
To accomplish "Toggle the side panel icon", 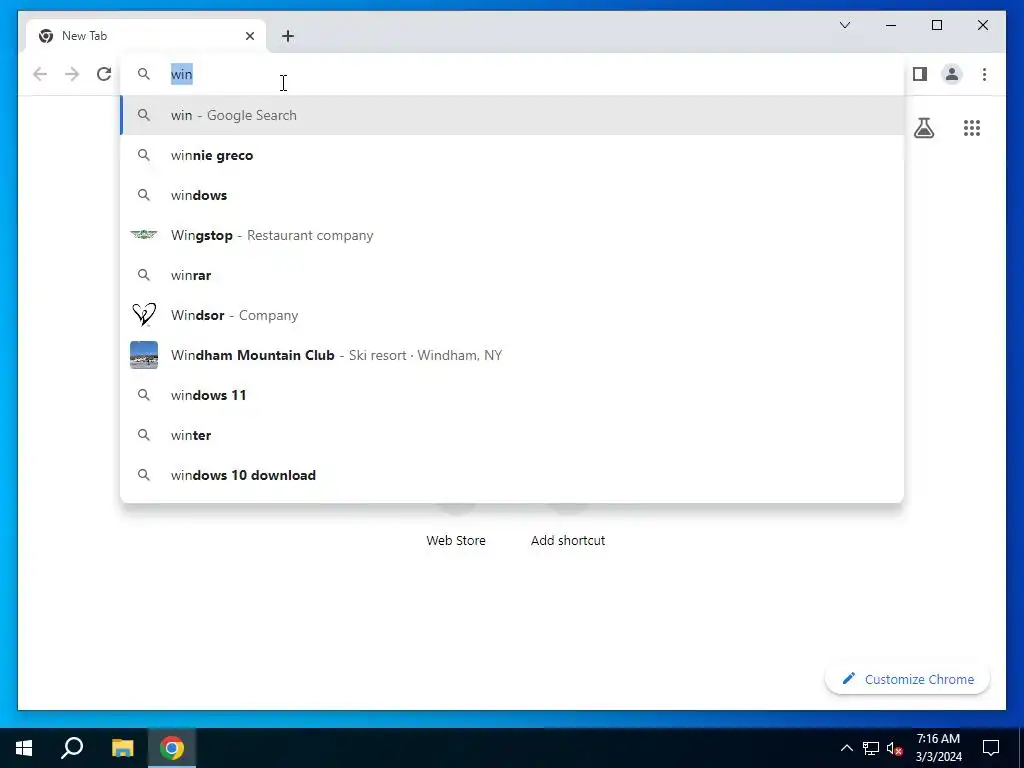I will 920,74.
